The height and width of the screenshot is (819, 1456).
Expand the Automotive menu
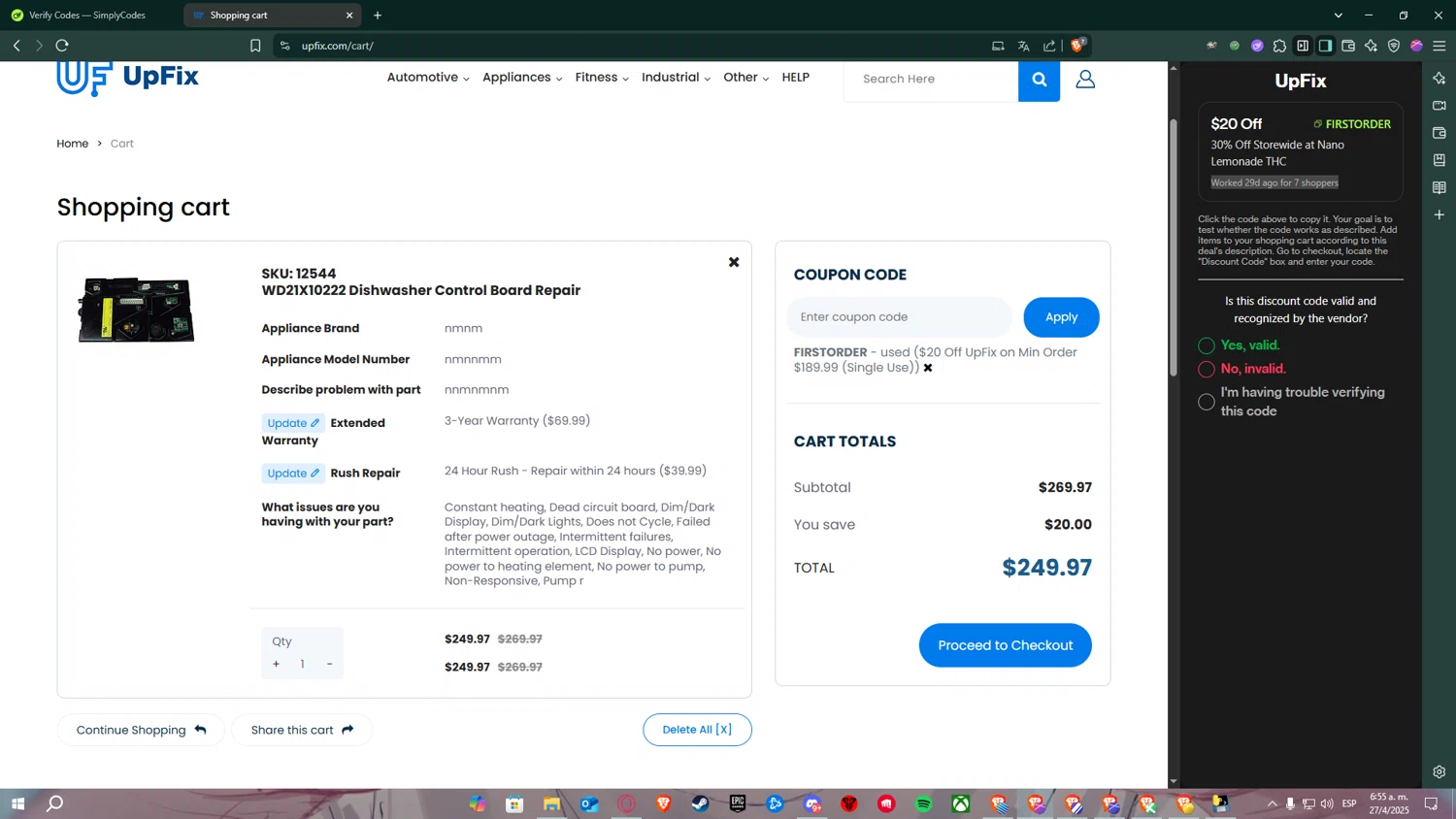click(x=428, y=78)
